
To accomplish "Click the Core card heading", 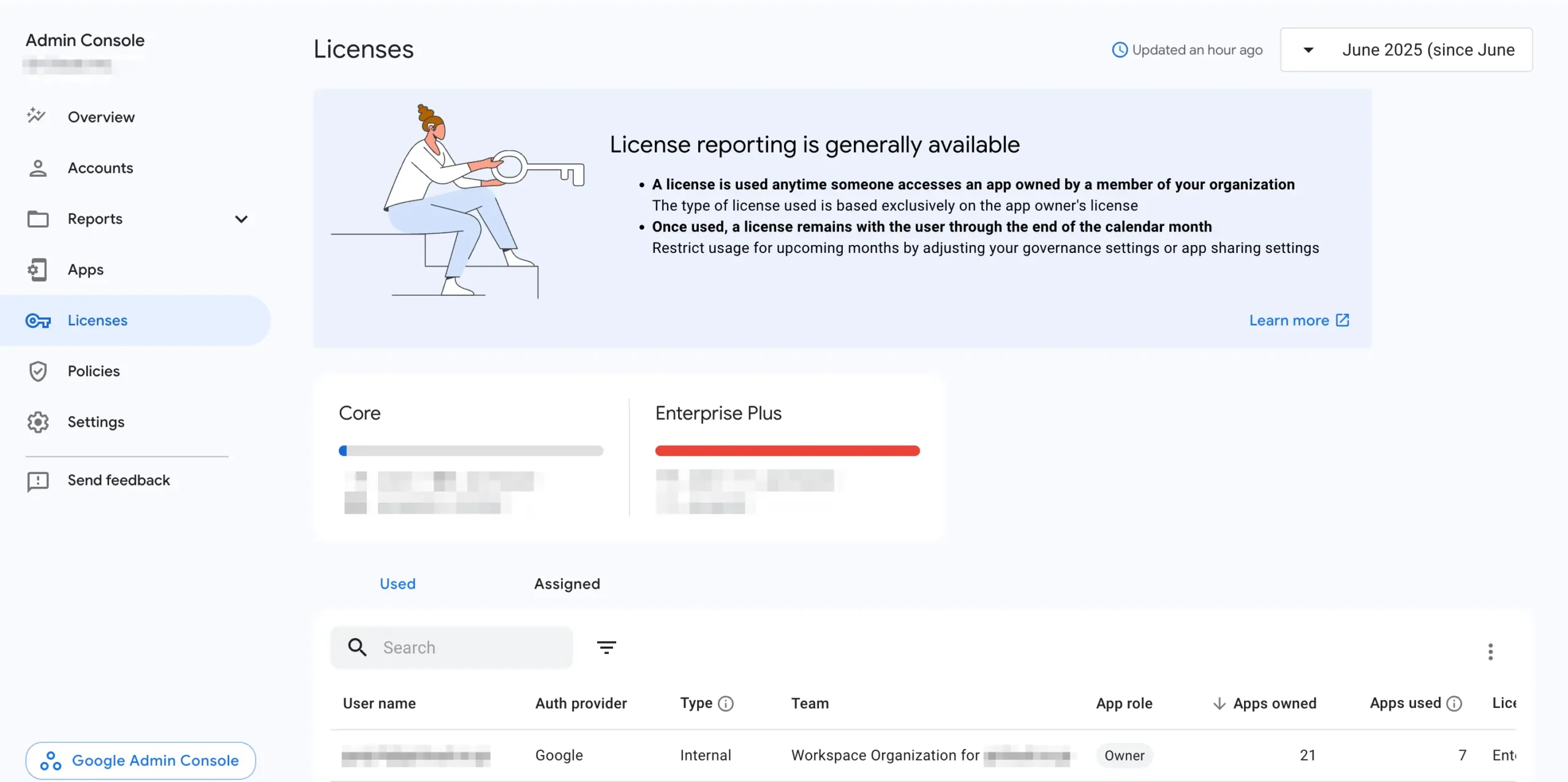I will (x=360, y=413).
